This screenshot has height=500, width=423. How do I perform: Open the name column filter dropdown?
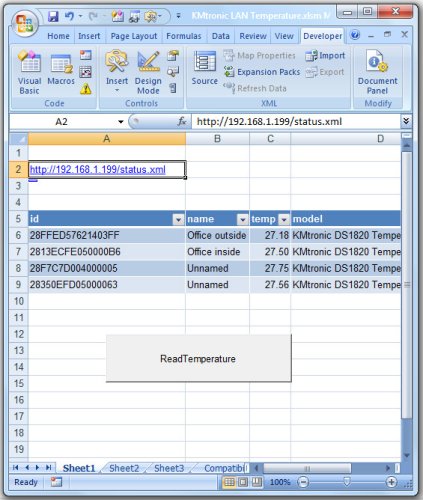click(242, 219)
